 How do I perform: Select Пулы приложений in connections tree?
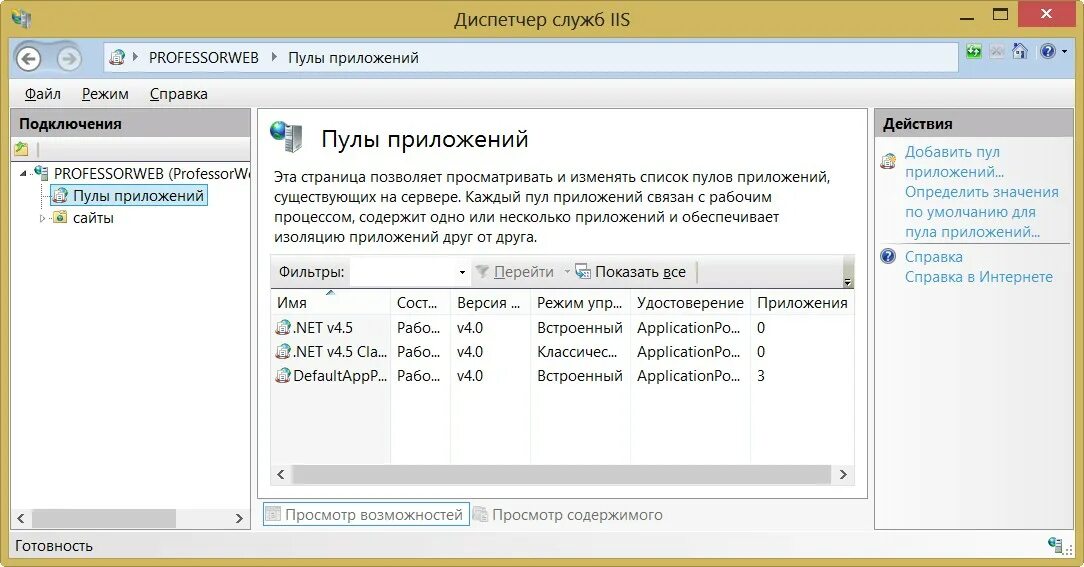coord(129,196)
